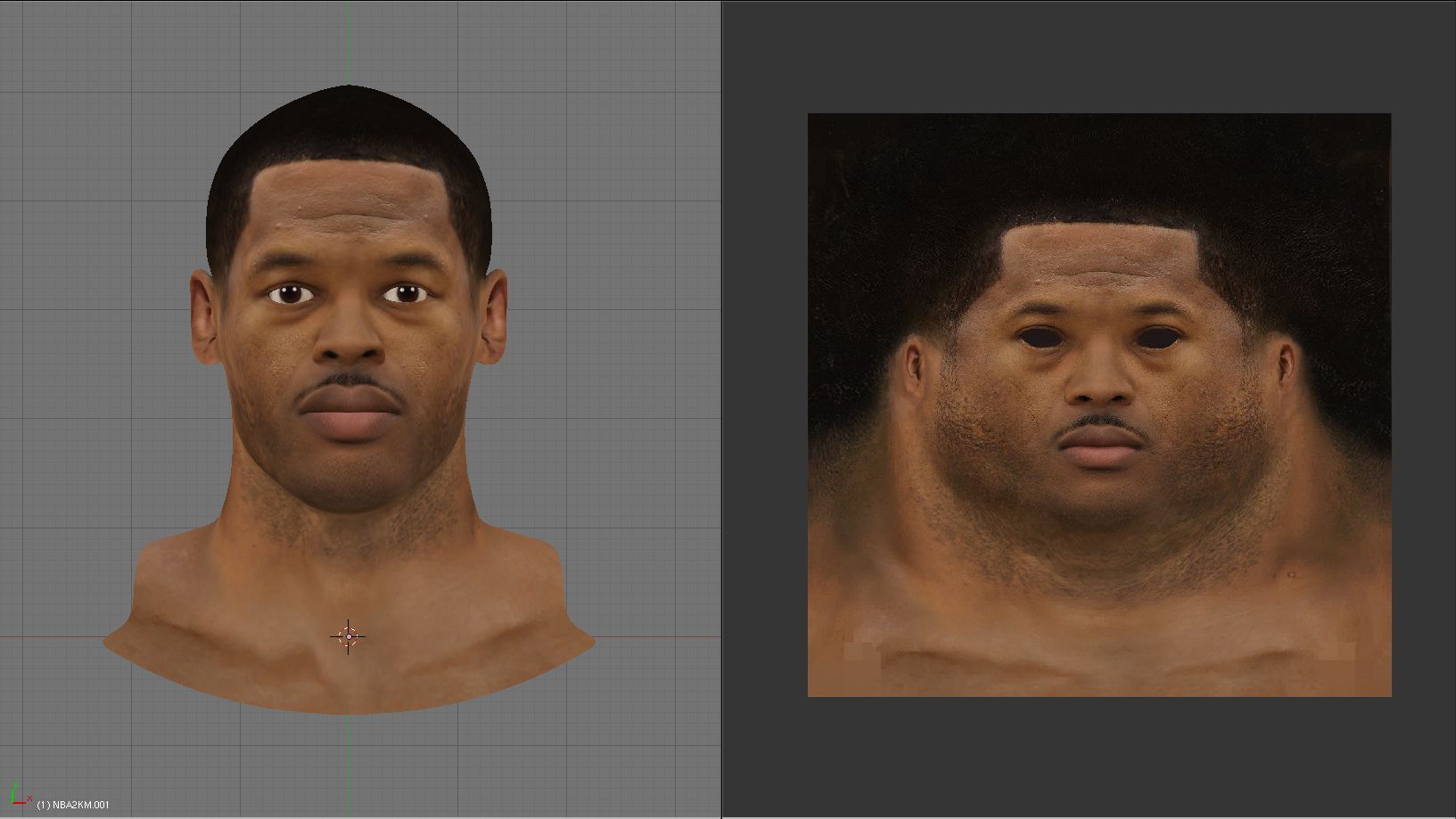1456x819 pixels.
Task: Click the nose on the flattened face texture
Action: (x=1101, y=383)
